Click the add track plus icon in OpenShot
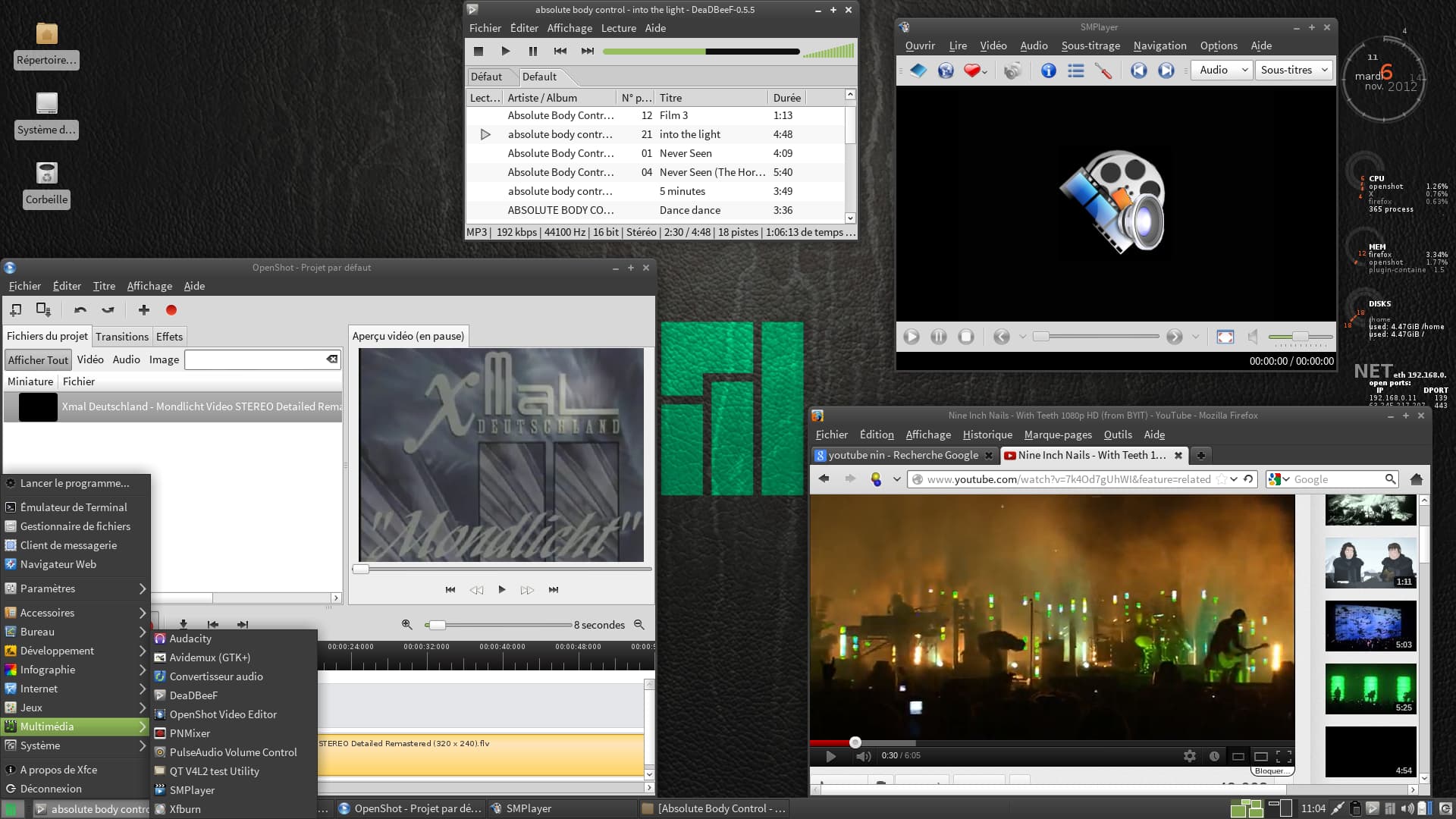This screenshot has width=1456, height=819. 144,310
